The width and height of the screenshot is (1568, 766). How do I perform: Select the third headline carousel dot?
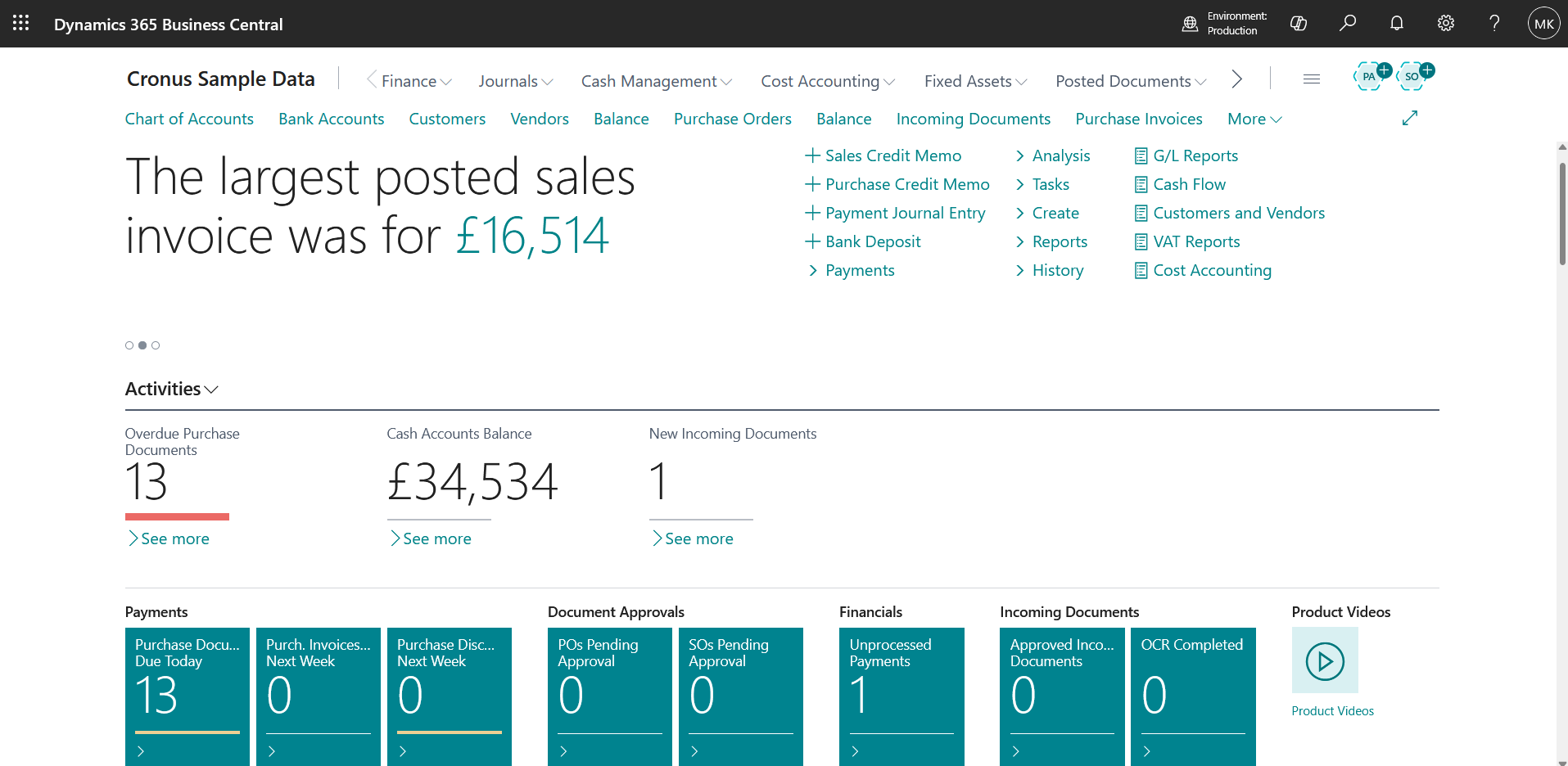coord(156,345)
